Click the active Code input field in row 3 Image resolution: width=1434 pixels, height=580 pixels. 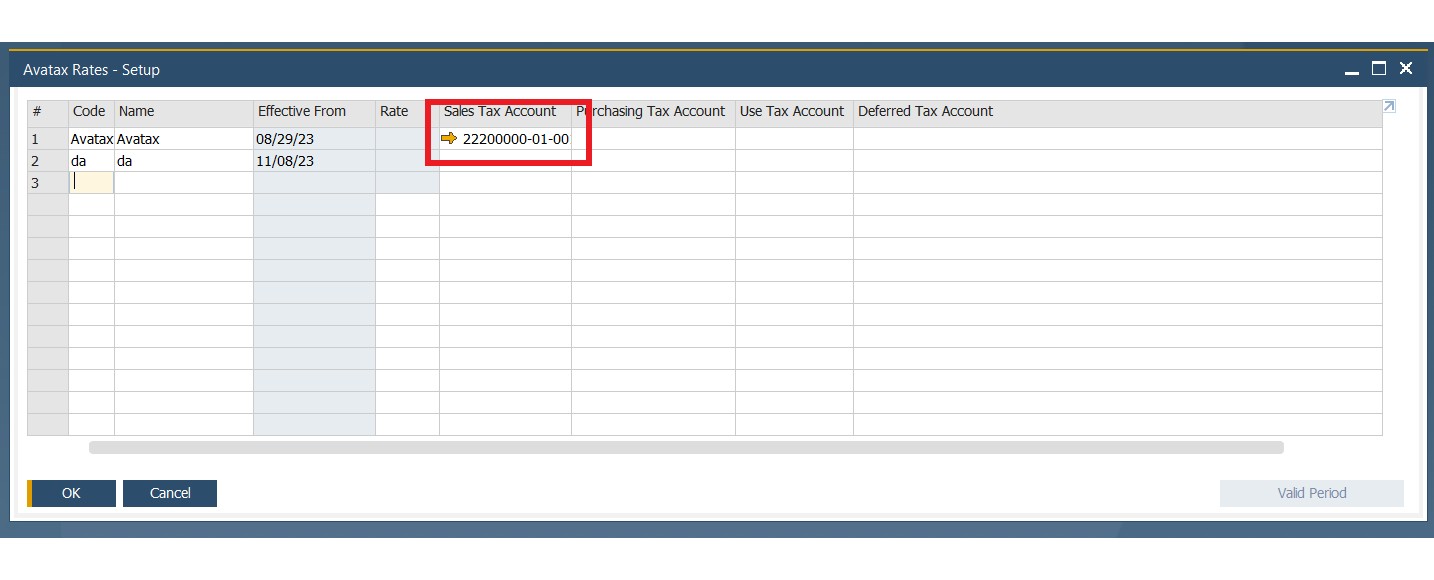pyautogui.click(x=91, y=183)
